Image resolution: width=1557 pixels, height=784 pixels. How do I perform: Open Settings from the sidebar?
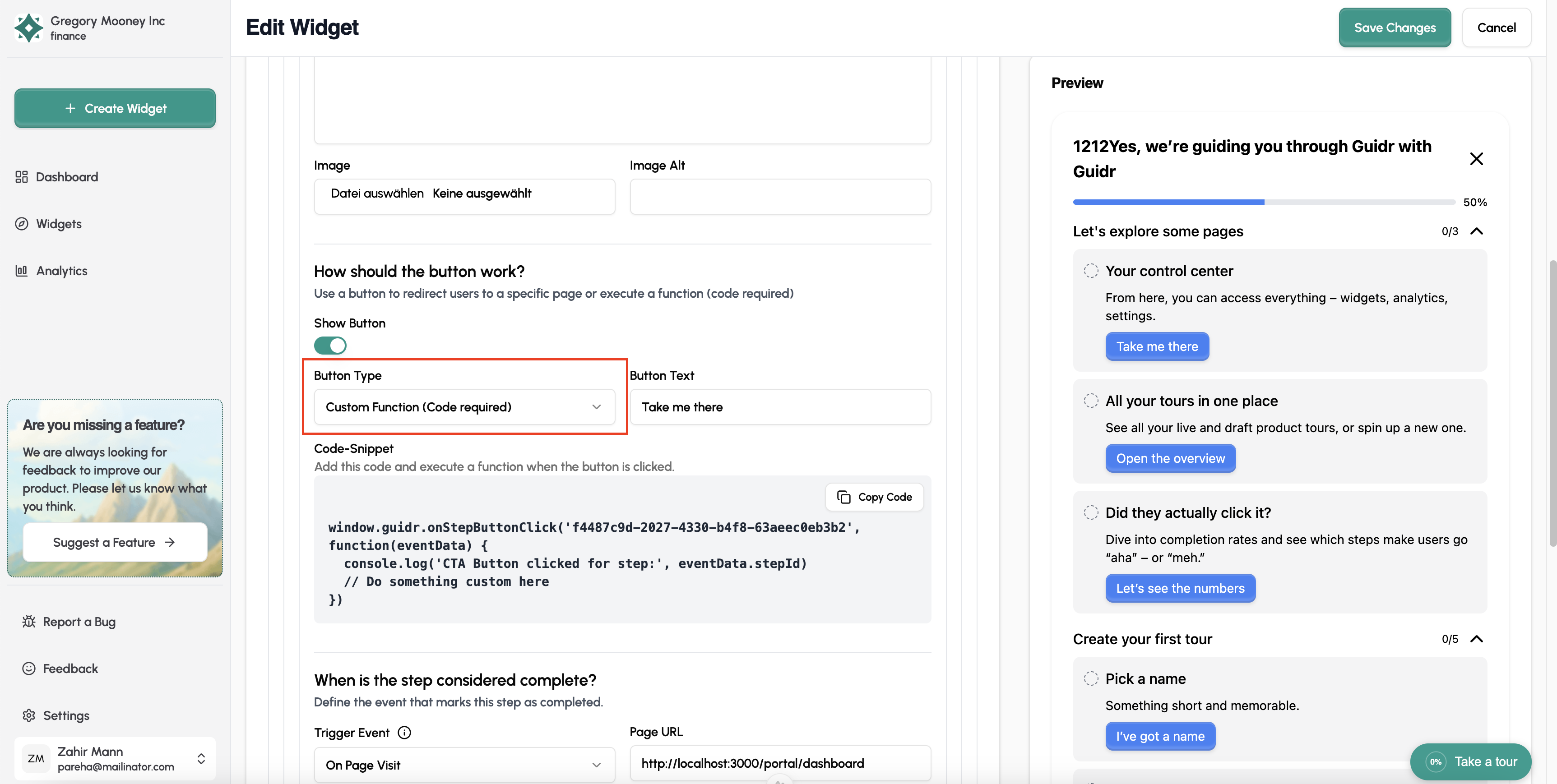coord(65,715)
